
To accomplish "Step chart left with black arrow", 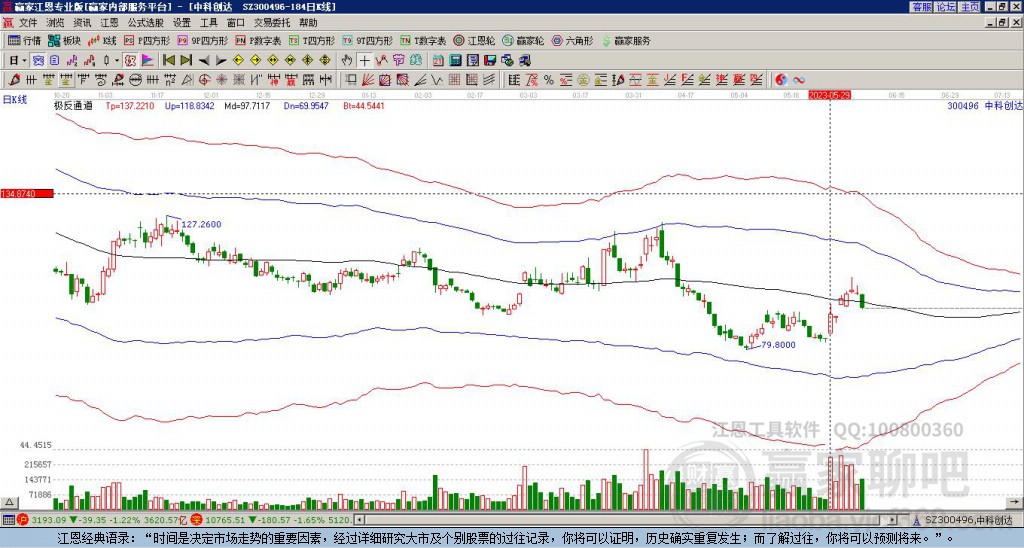I will point(204,61).
